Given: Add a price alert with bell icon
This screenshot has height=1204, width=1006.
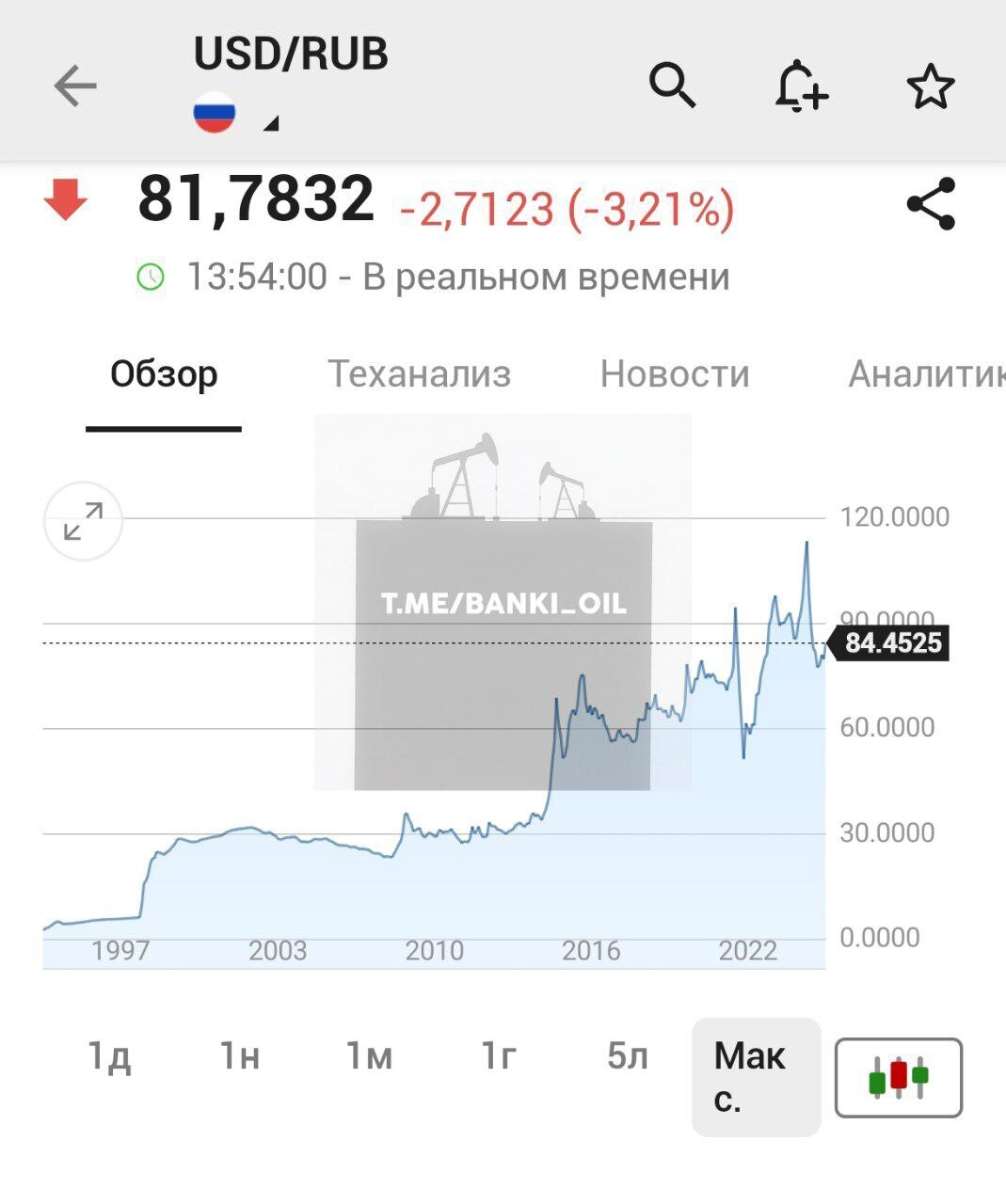Looking at the screenshot, I should (801, 87).
